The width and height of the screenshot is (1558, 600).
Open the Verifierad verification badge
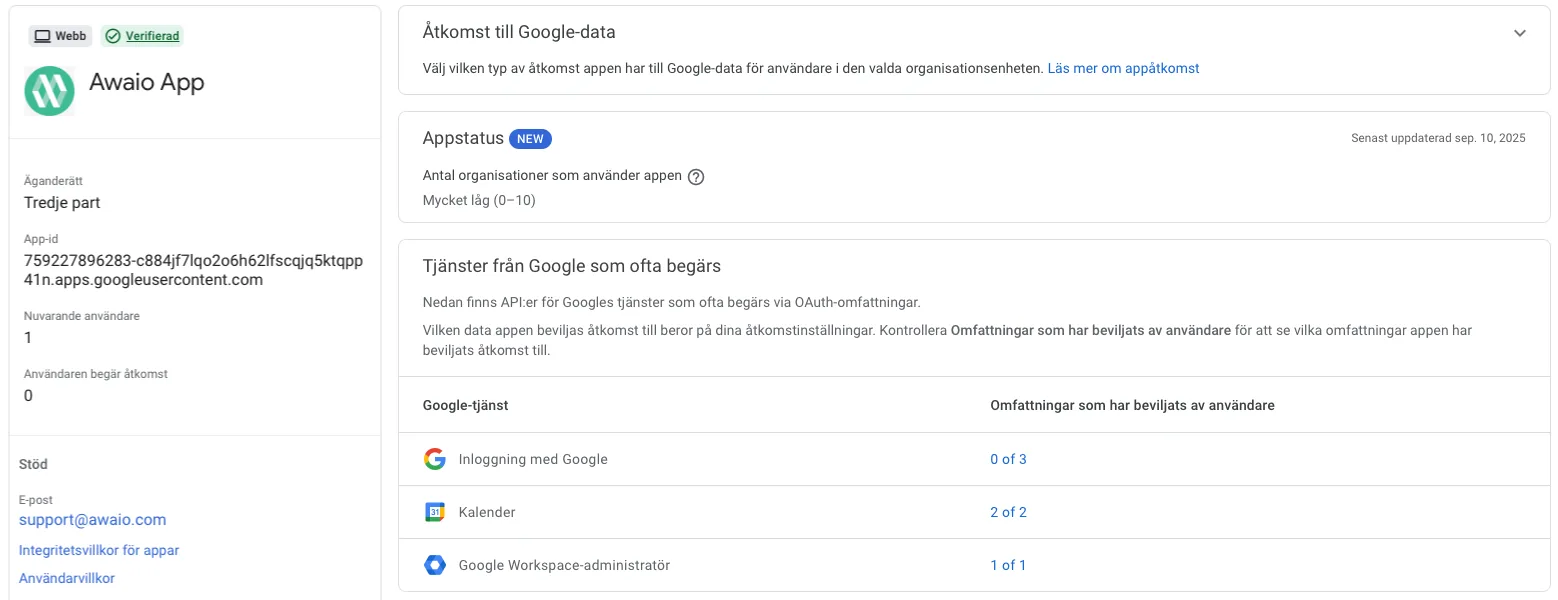pos(142,36)
